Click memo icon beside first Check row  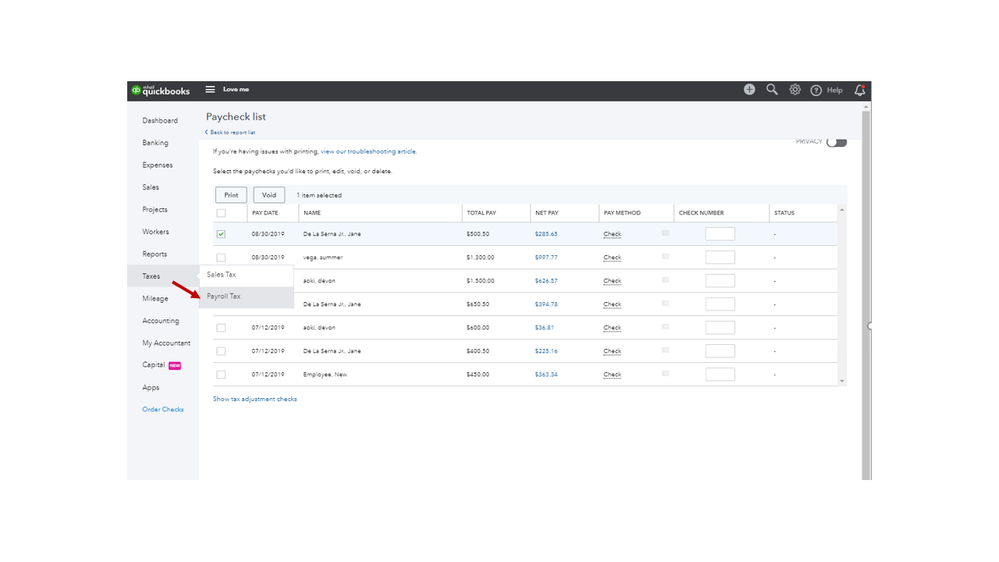(666, 233)
